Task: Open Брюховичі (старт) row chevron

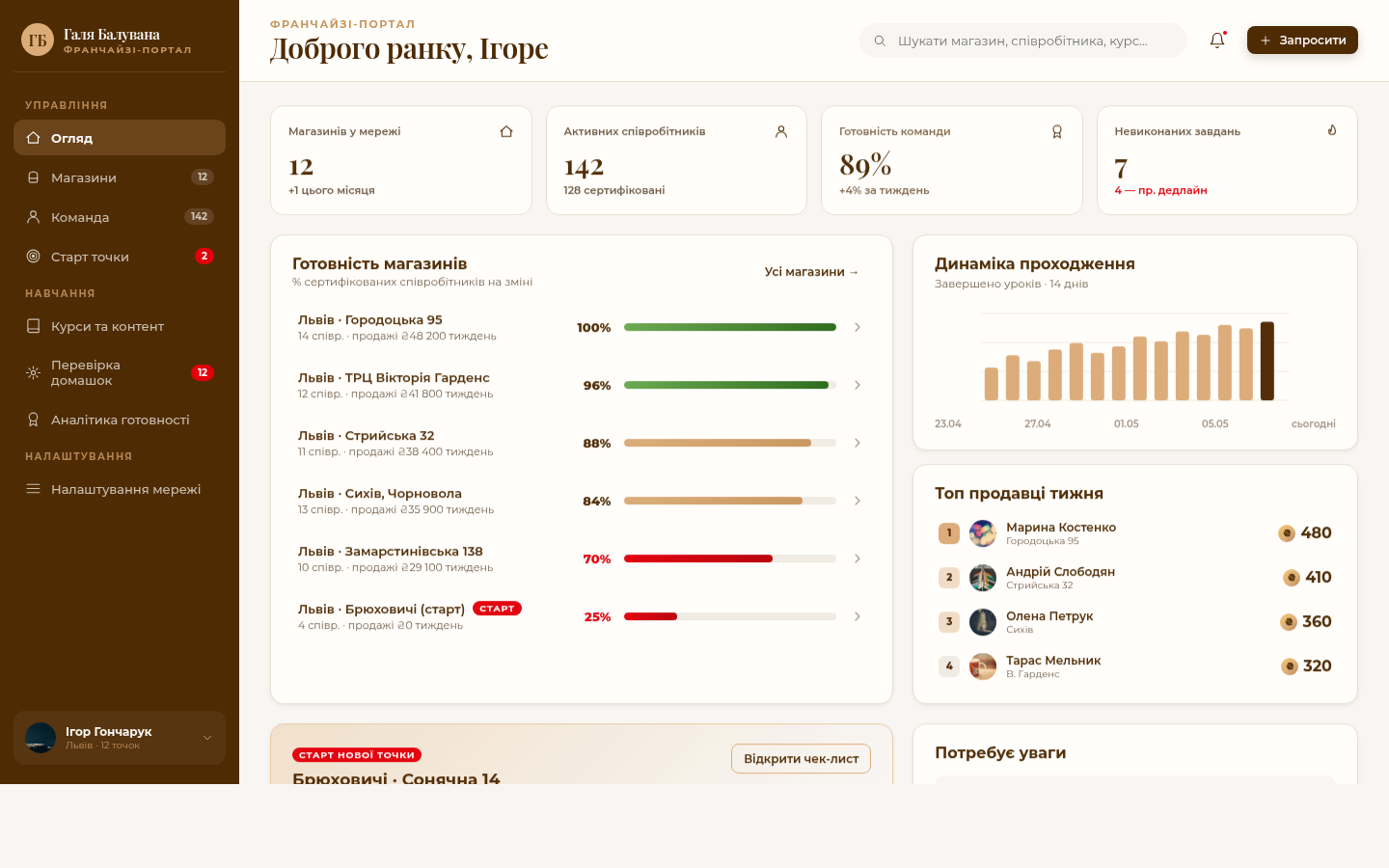Action: point(858,616)
